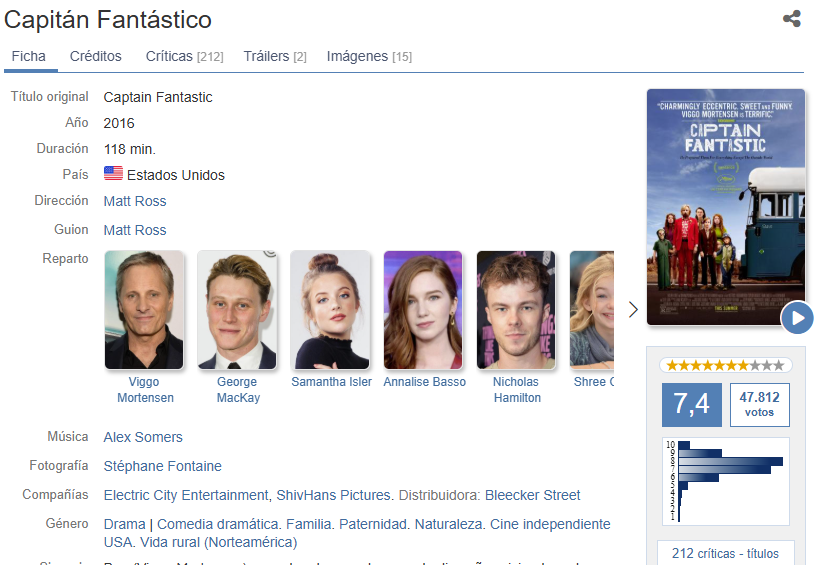Image resolution: width=817 pixels, height=565 pixels.
Task: Switch to the Críticas tab
Action: point(184,57)
